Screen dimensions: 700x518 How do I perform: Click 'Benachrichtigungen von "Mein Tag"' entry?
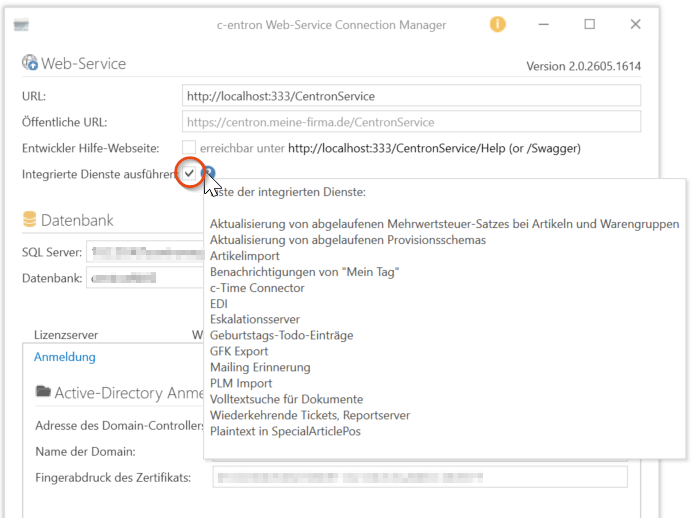[304, 272]
